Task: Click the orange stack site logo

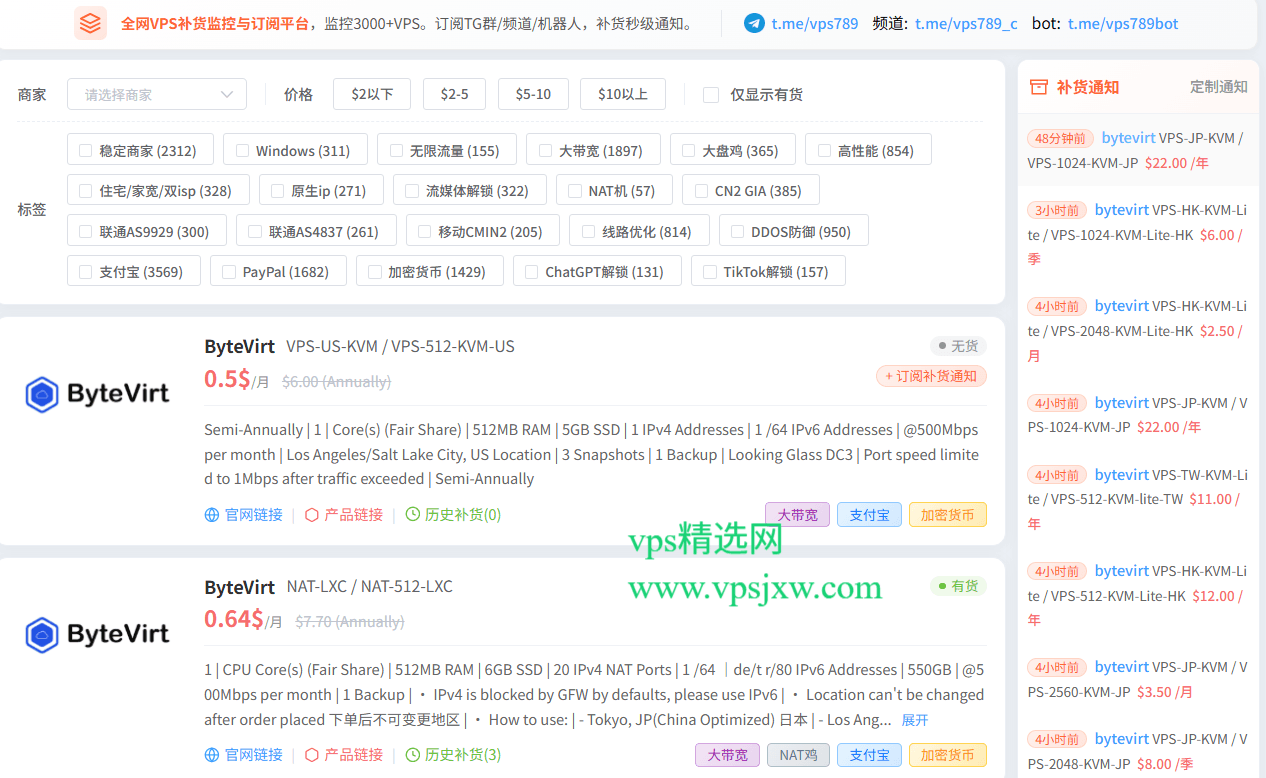Action: click(x=91, y=23)
